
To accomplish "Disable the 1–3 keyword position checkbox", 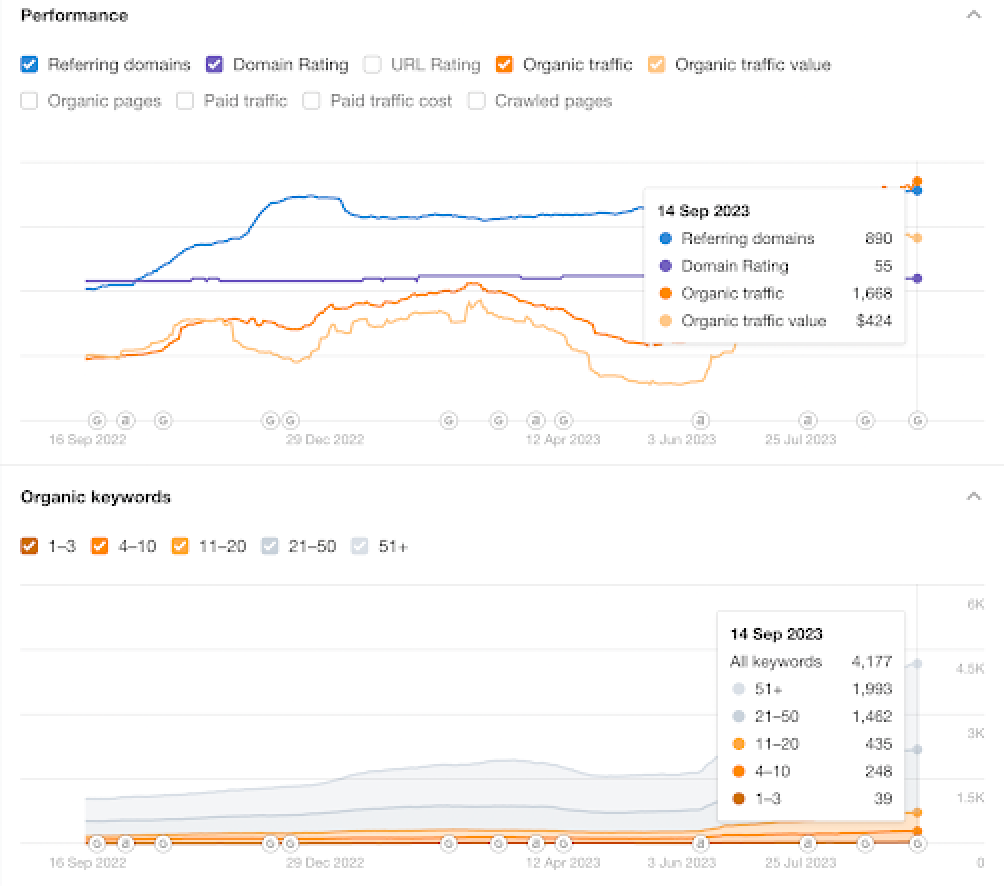I will tap(30, 547).
